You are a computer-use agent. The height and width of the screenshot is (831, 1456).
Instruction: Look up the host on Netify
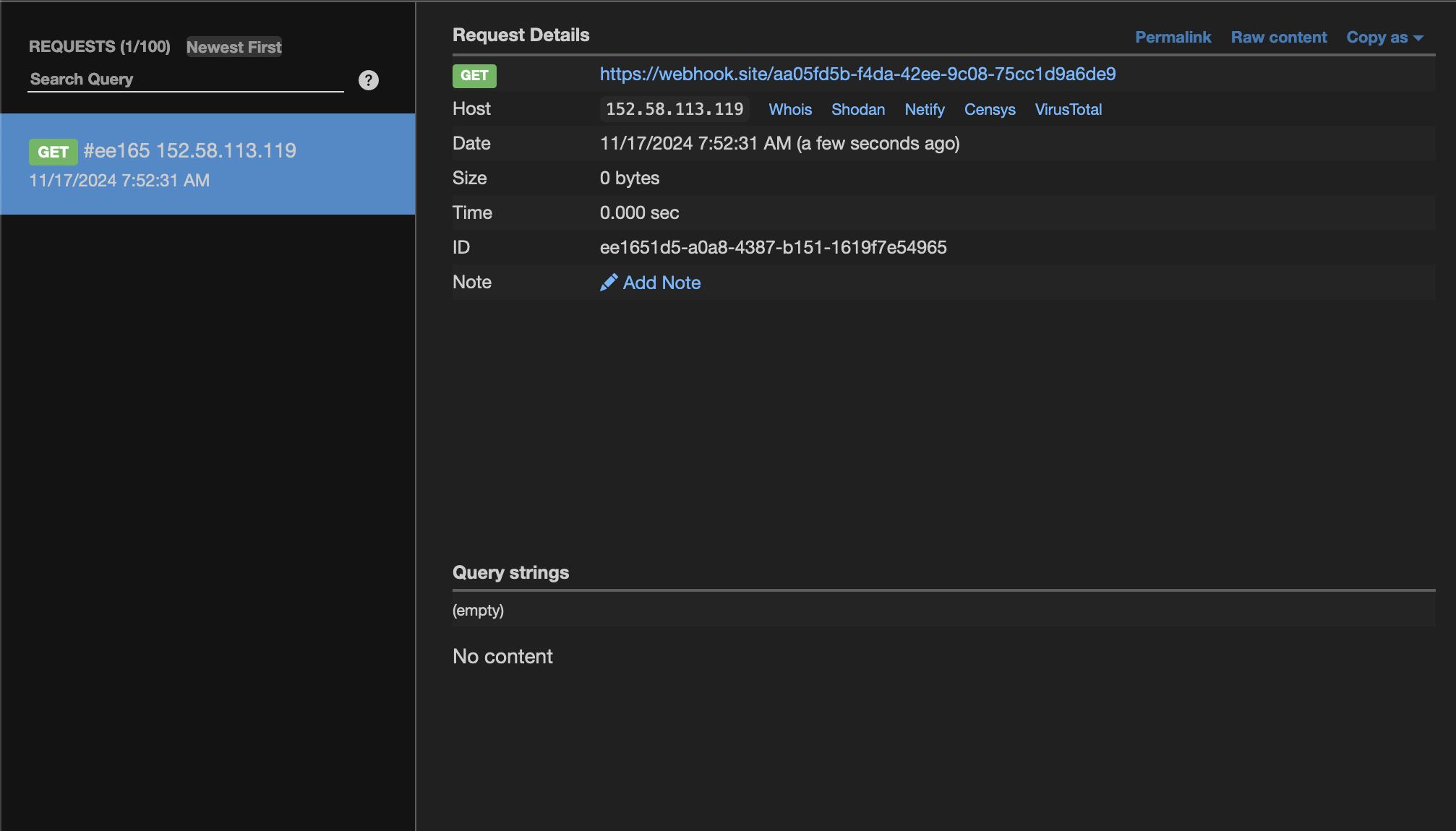[x=925, y=109]
